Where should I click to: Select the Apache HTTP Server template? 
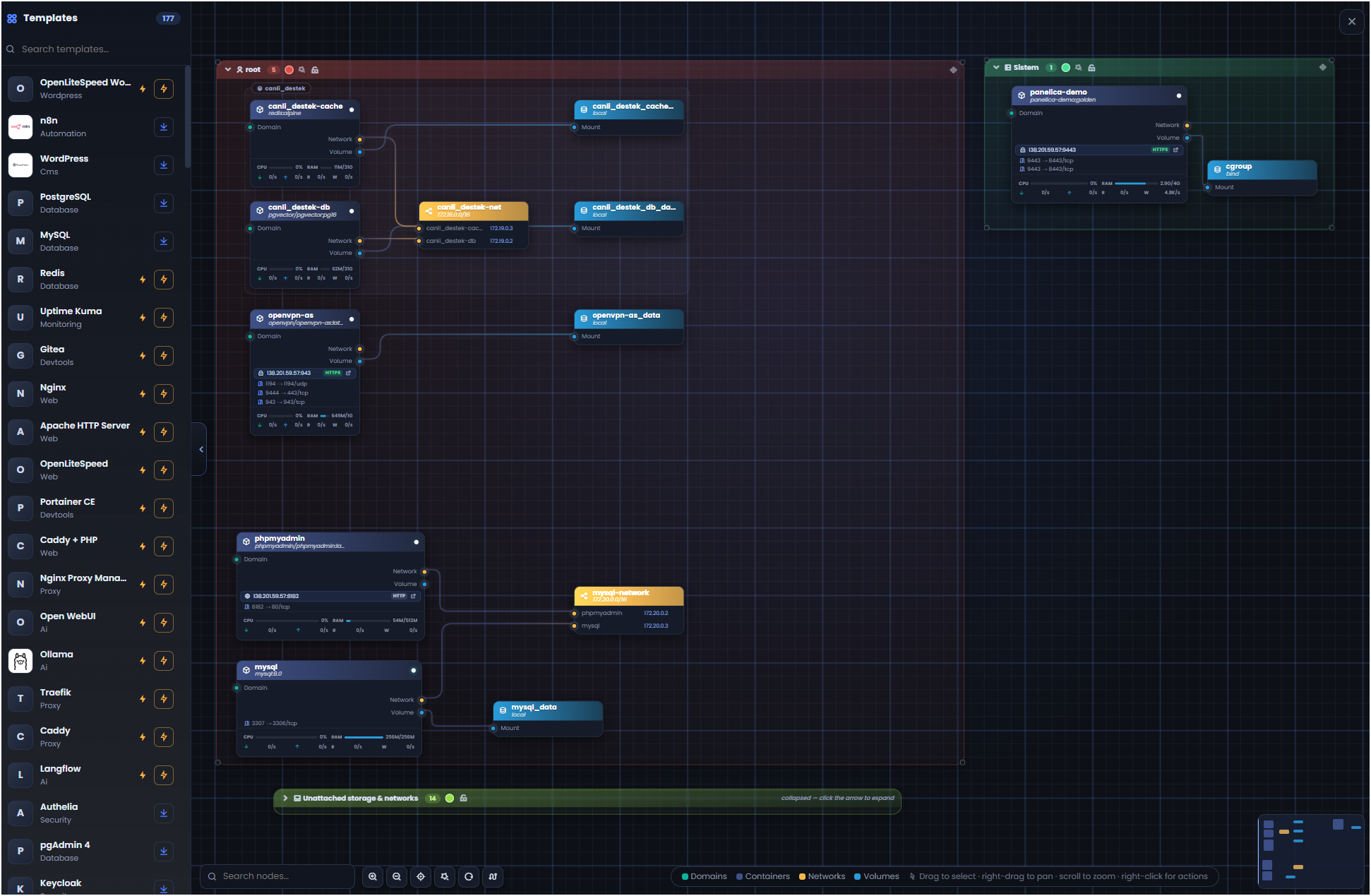click(92, 432)
